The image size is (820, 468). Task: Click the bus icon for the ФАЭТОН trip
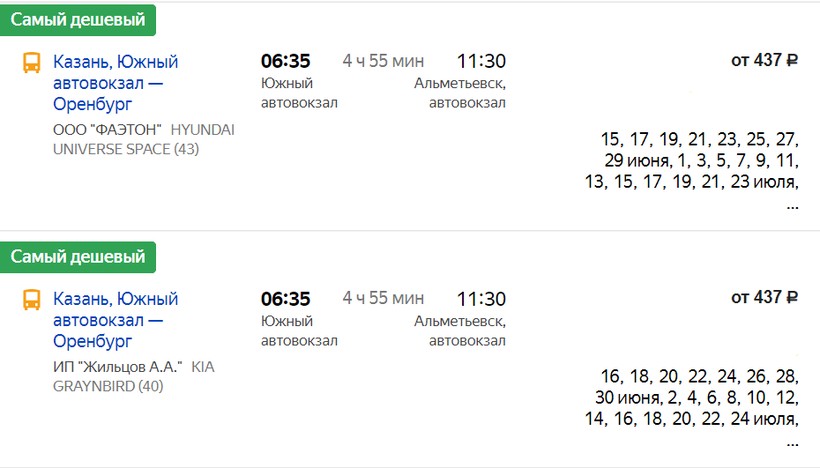[x=33, y=63]
